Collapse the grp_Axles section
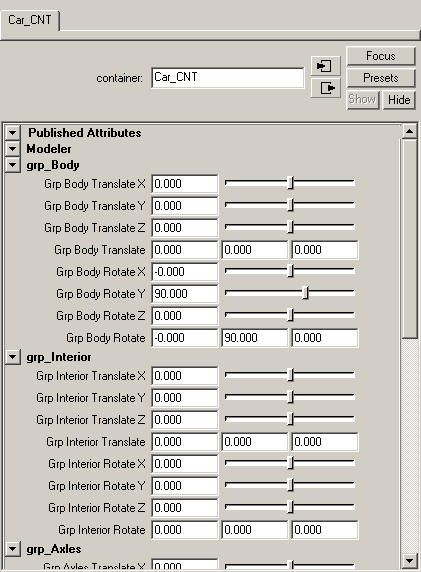The height and width of the screenshot is (572, 421). click(13, 549)
